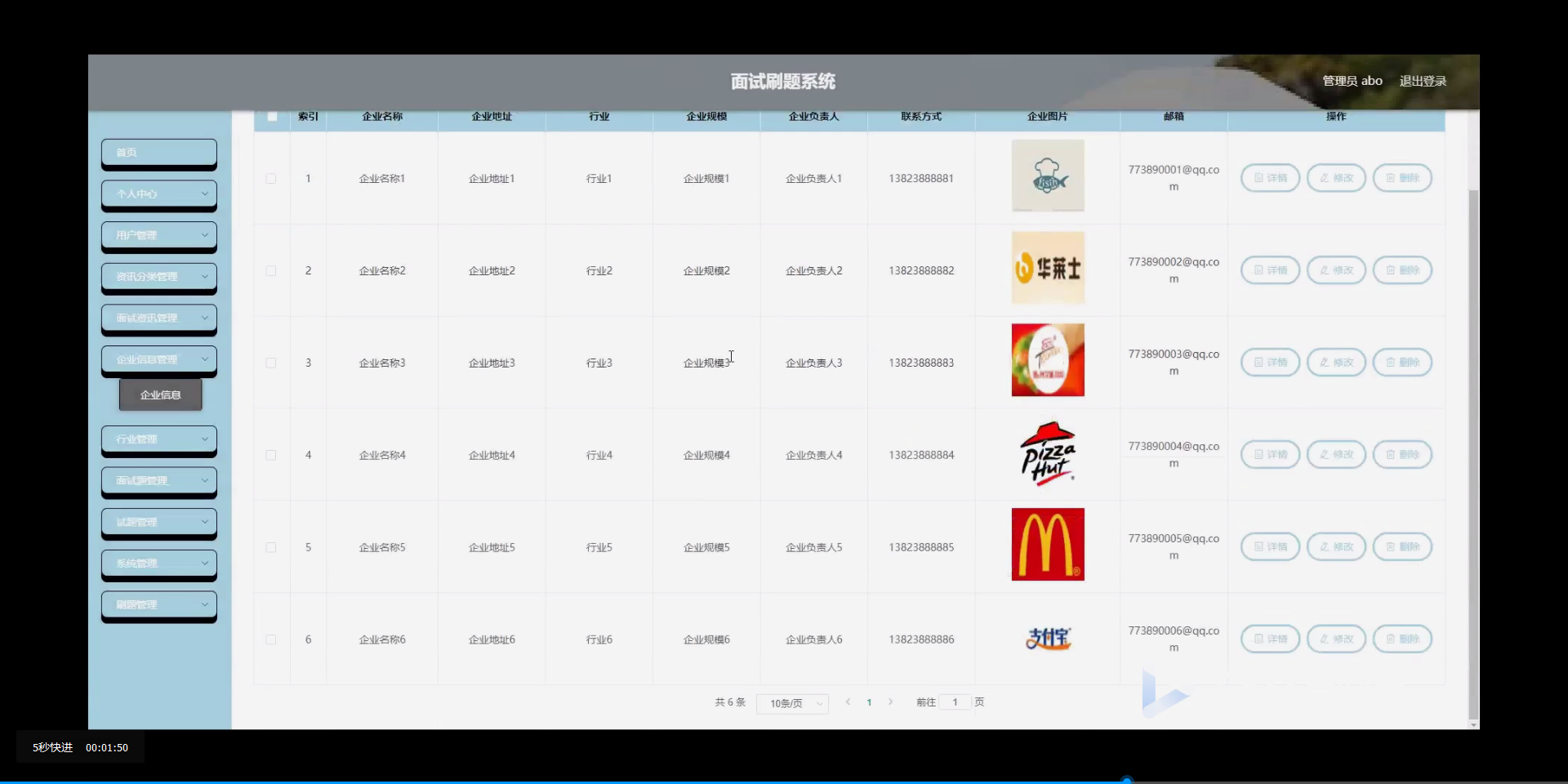The width and height of the screenshot is (1568, 784).
Task: Open the 华莱士 logo image
Action: tap(1048, 268)
